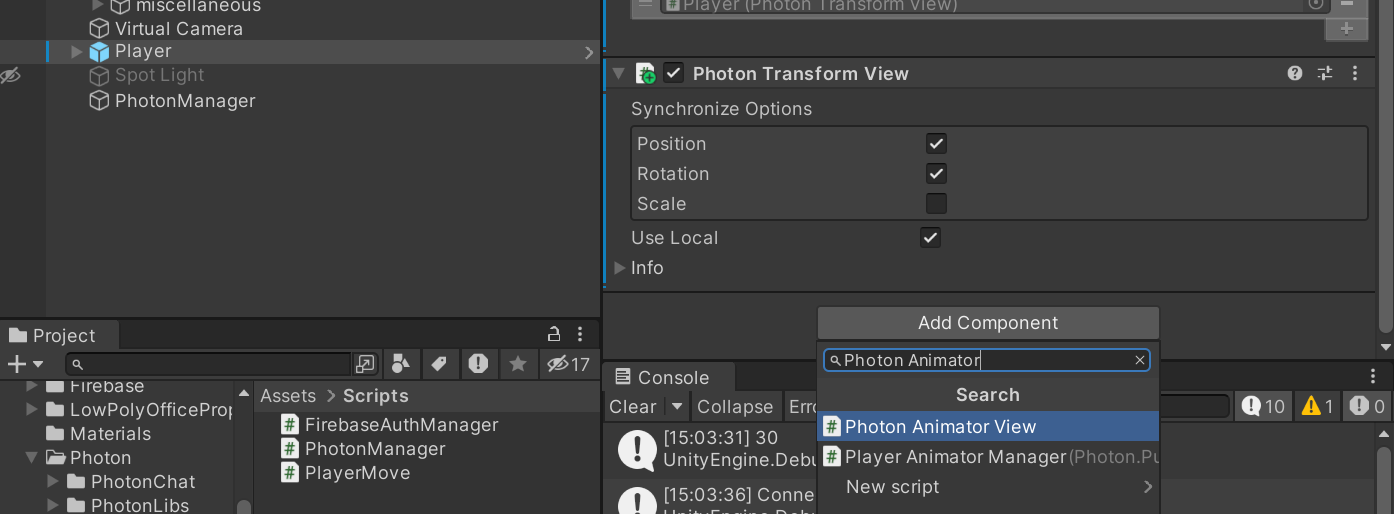Screen dimensions: 1394x514
Task: Open the Clear options dropdown arrow
Action: (x=677, y=407)
